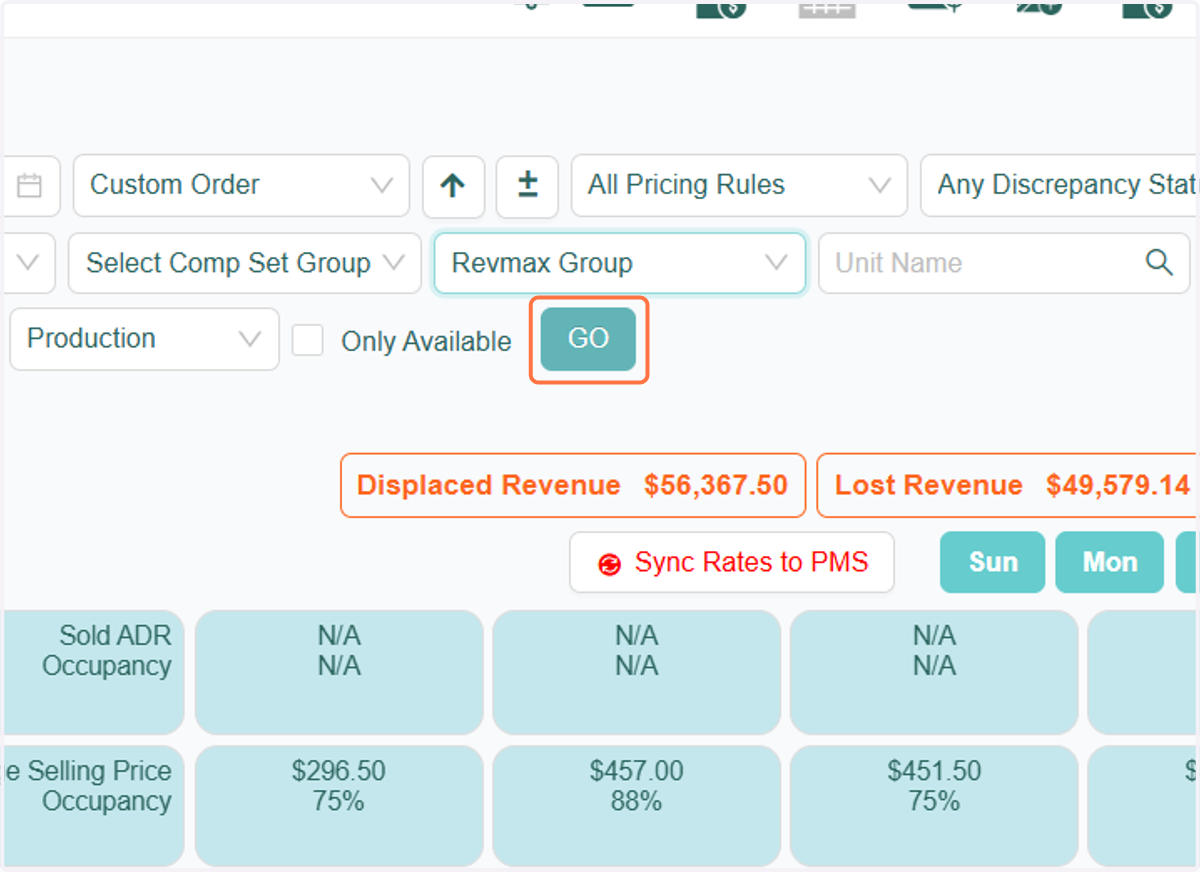Click the calendar date picker icon

coord(30,186)
